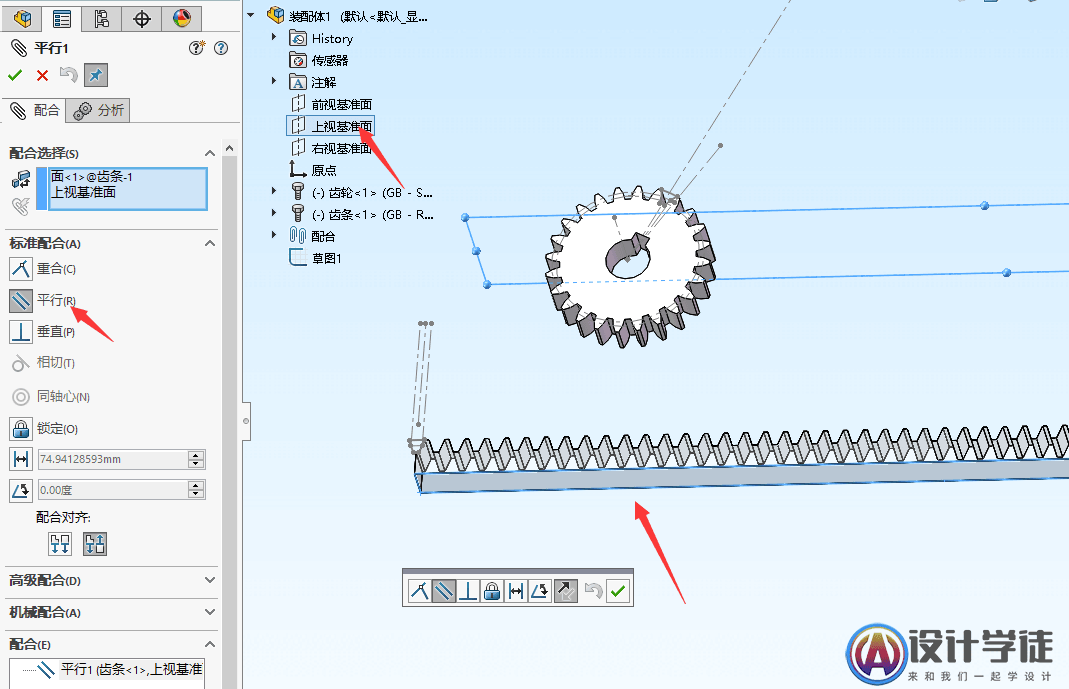Image resolution: width=1069 pixels, height=689 pixels.
Task: Open the help icon with the star
Action: 196,48
